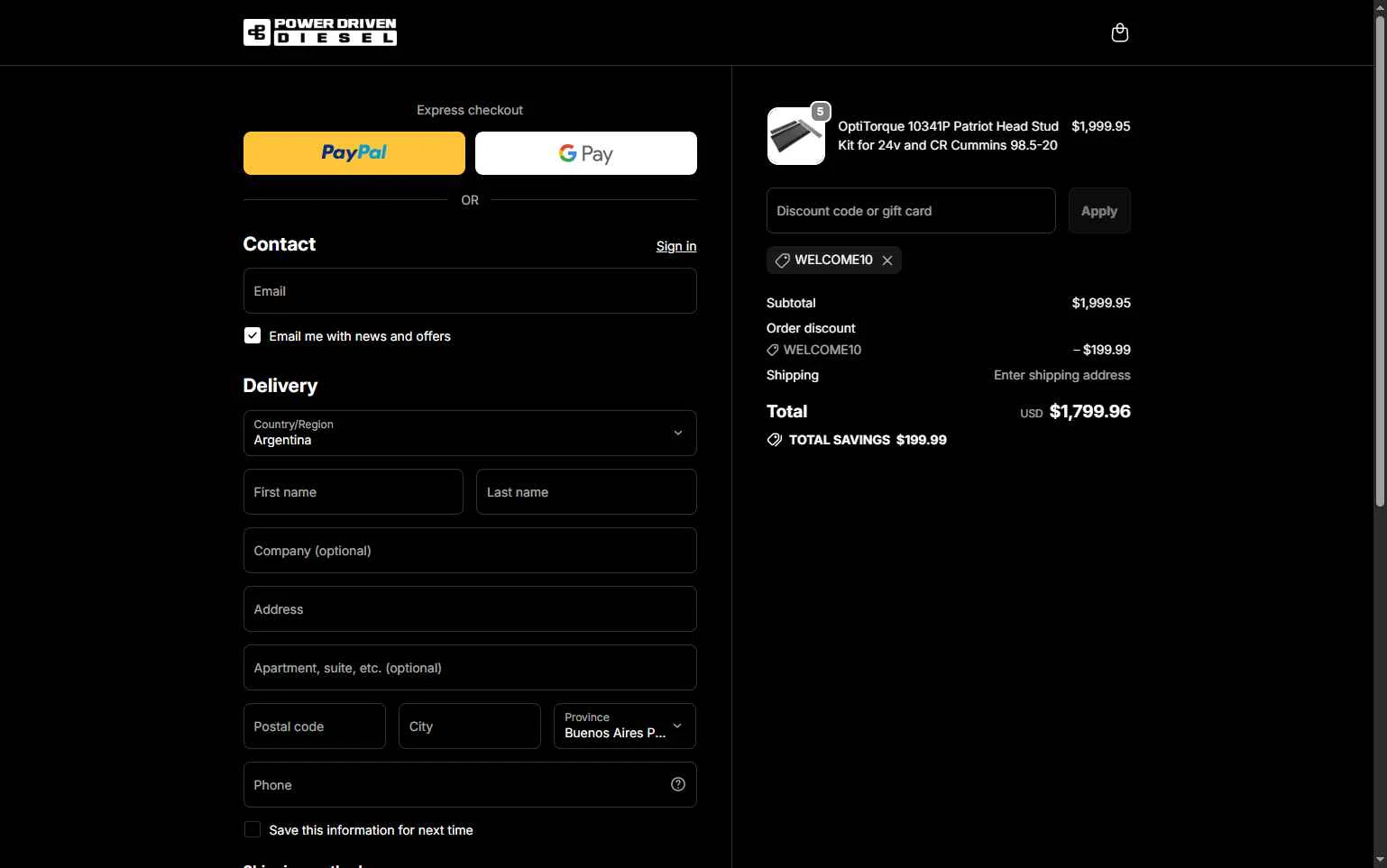This screenshot has height=868, width=1387.
Task: Focus the First name field
Action: click(x=354, y=492)
